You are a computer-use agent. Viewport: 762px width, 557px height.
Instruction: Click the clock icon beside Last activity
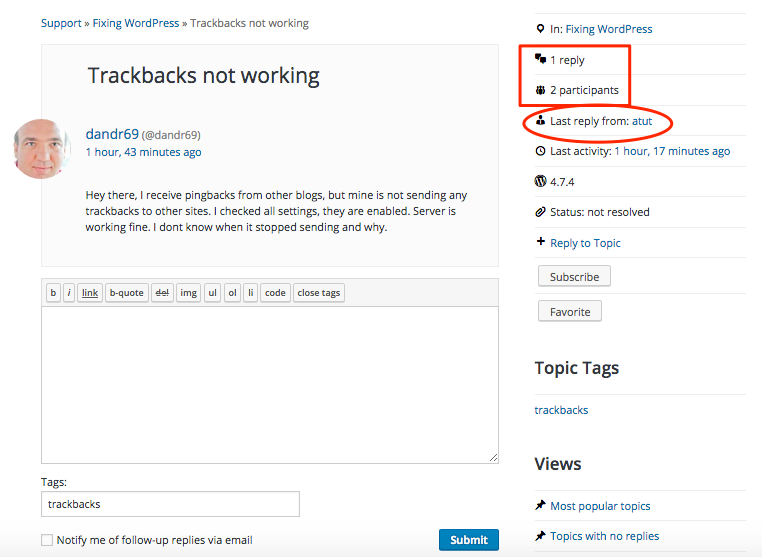(x=540, y=151)
